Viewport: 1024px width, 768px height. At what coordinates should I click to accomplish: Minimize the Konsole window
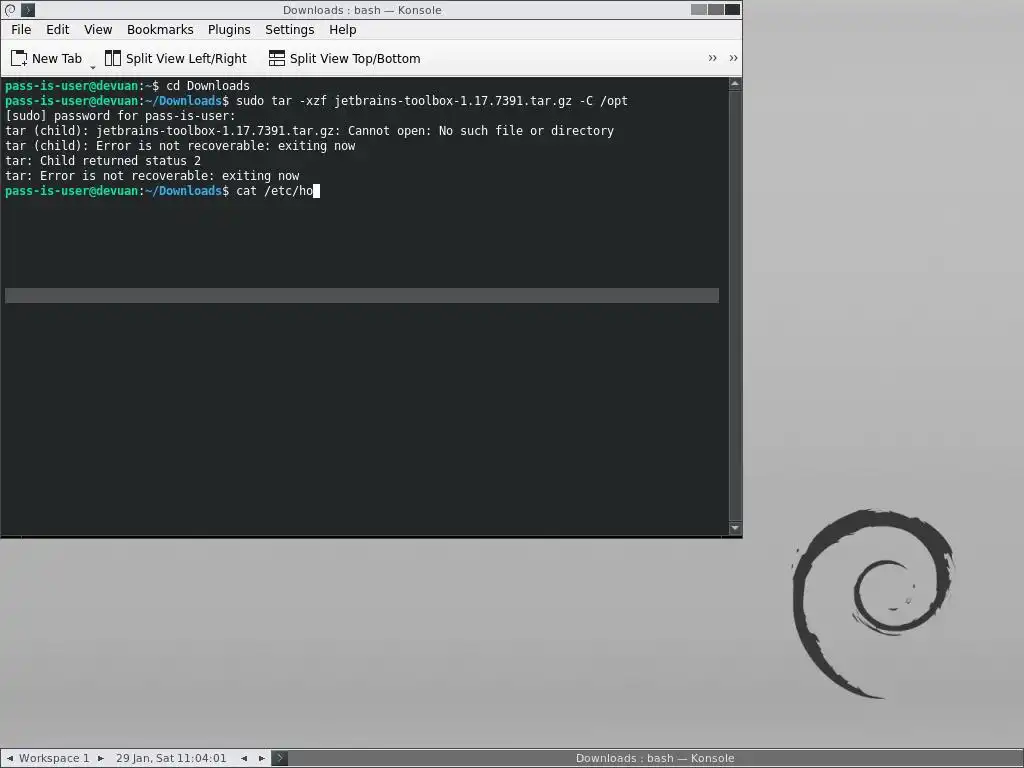[699, 10]
